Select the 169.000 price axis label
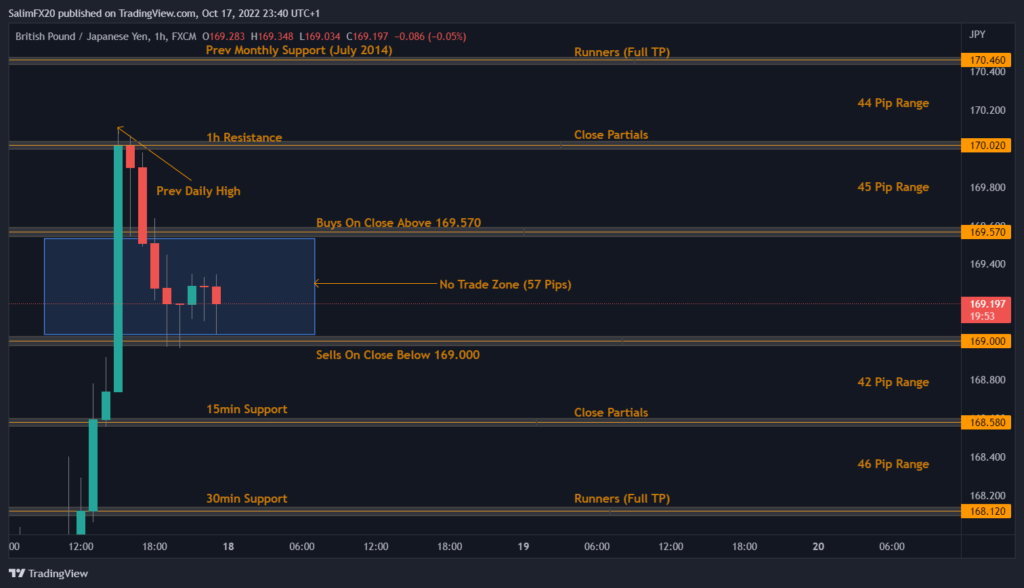 coord(988,341)
